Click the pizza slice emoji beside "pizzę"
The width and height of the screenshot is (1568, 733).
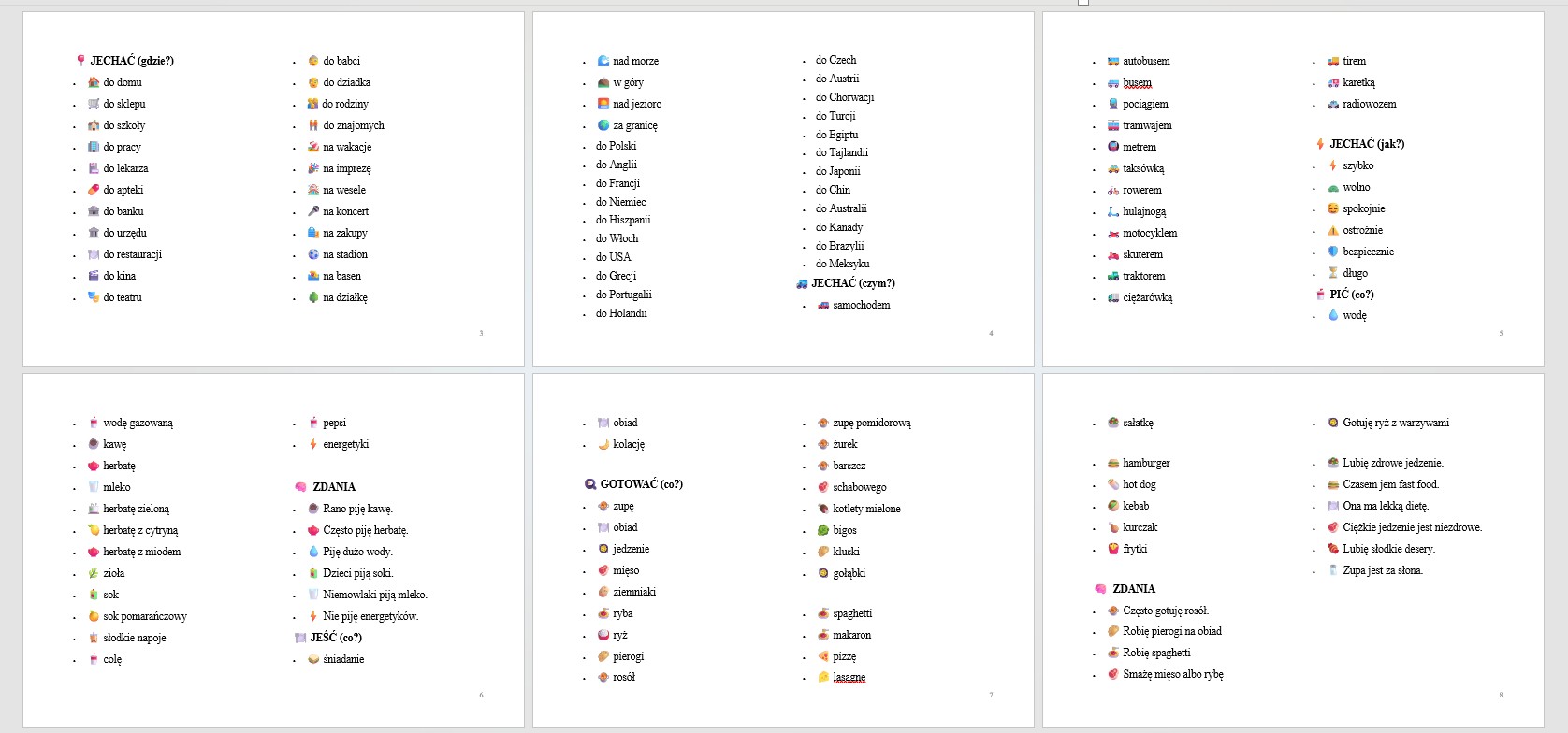823,656
